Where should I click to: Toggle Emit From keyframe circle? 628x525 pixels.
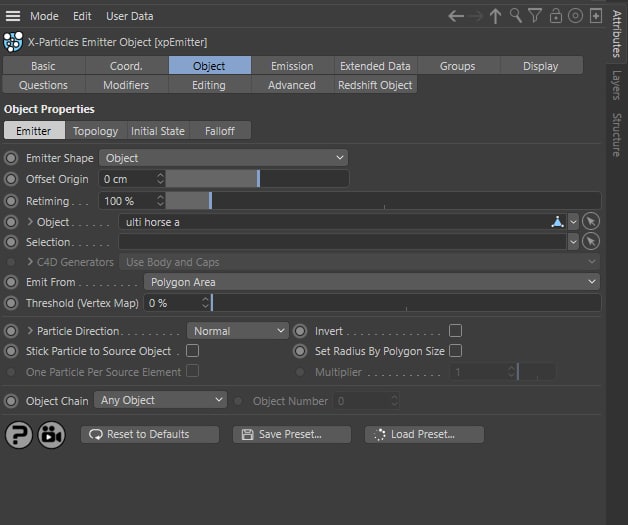click(x=11, y=282)
